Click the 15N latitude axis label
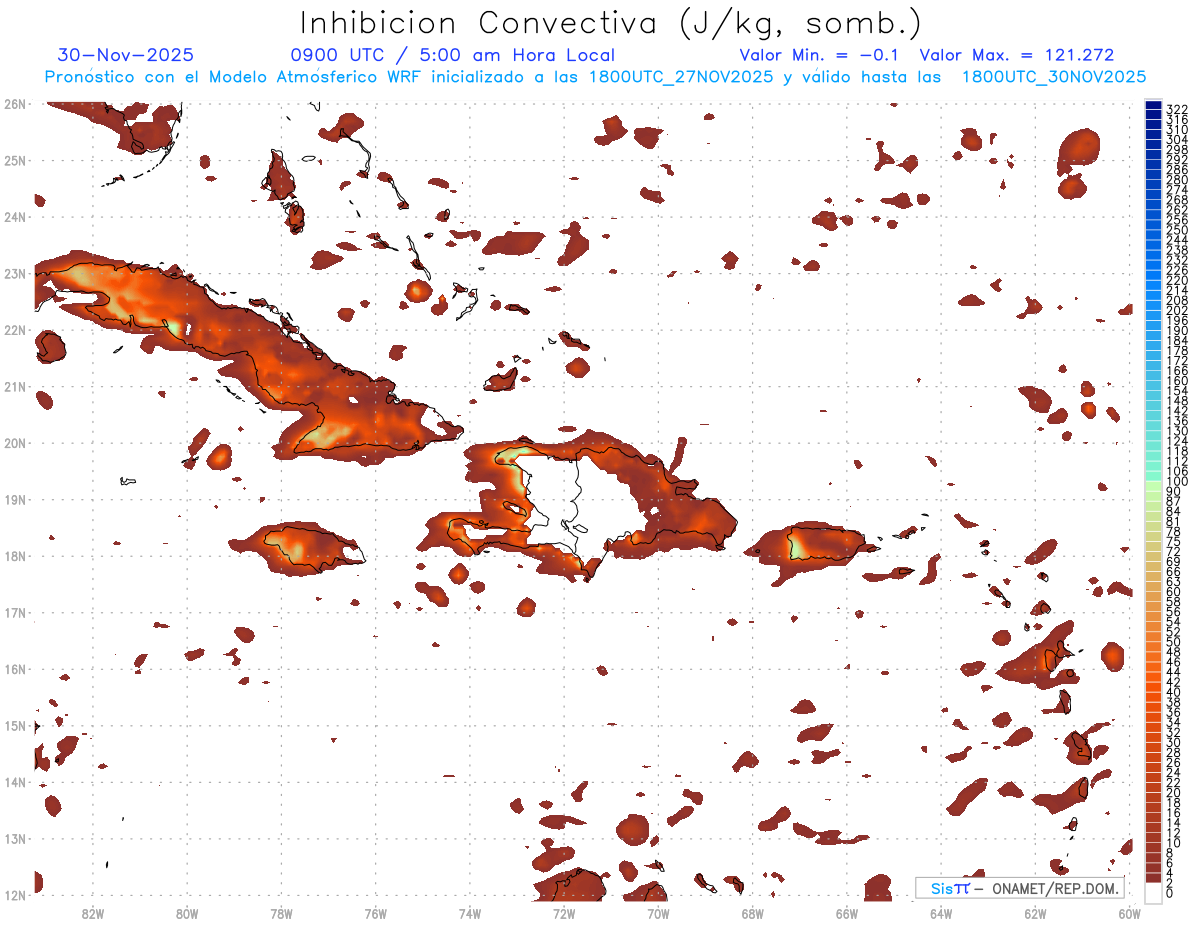The image size is (1200, 927). [x=15, y=725]
